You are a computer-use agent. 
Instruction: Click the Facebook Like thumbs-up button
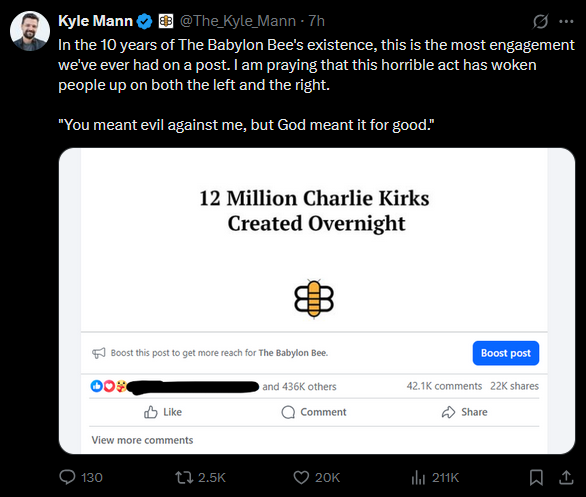[x=163, y=412]
